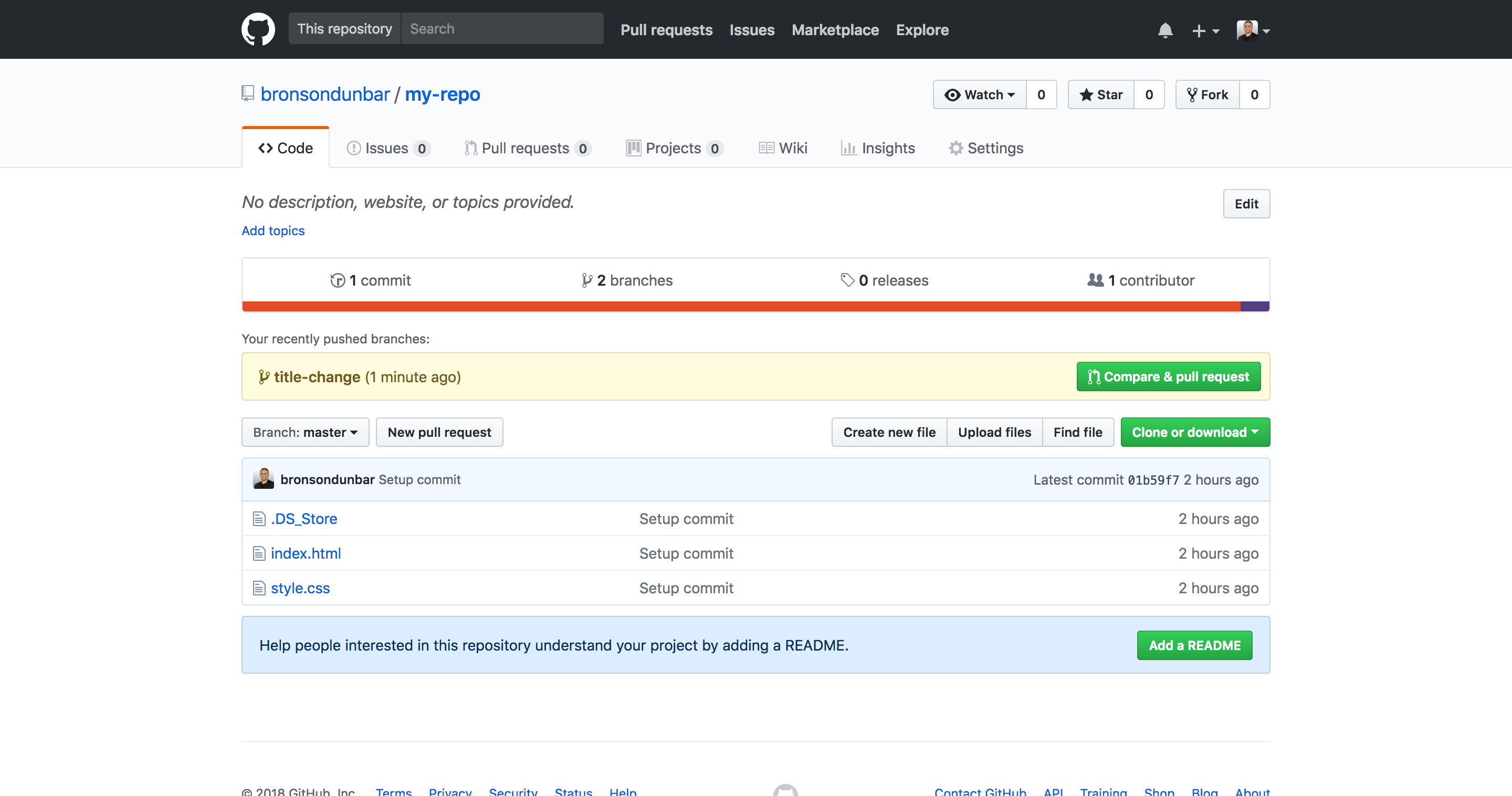Click bronsondunbar's avatar in the commit row
The height and width of the screenshot is (796, 1512).
click(x=264, y=479)
